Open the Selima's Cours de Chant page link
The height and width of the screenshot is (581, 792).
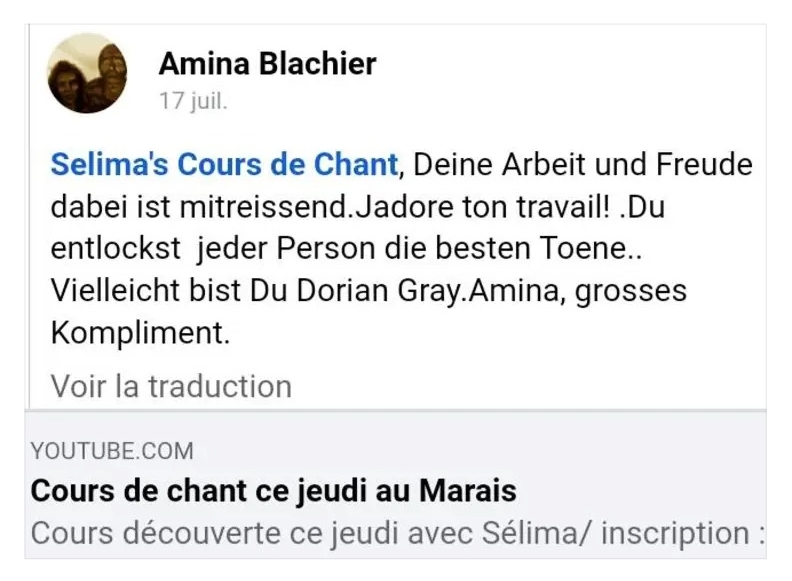[224, 163]
